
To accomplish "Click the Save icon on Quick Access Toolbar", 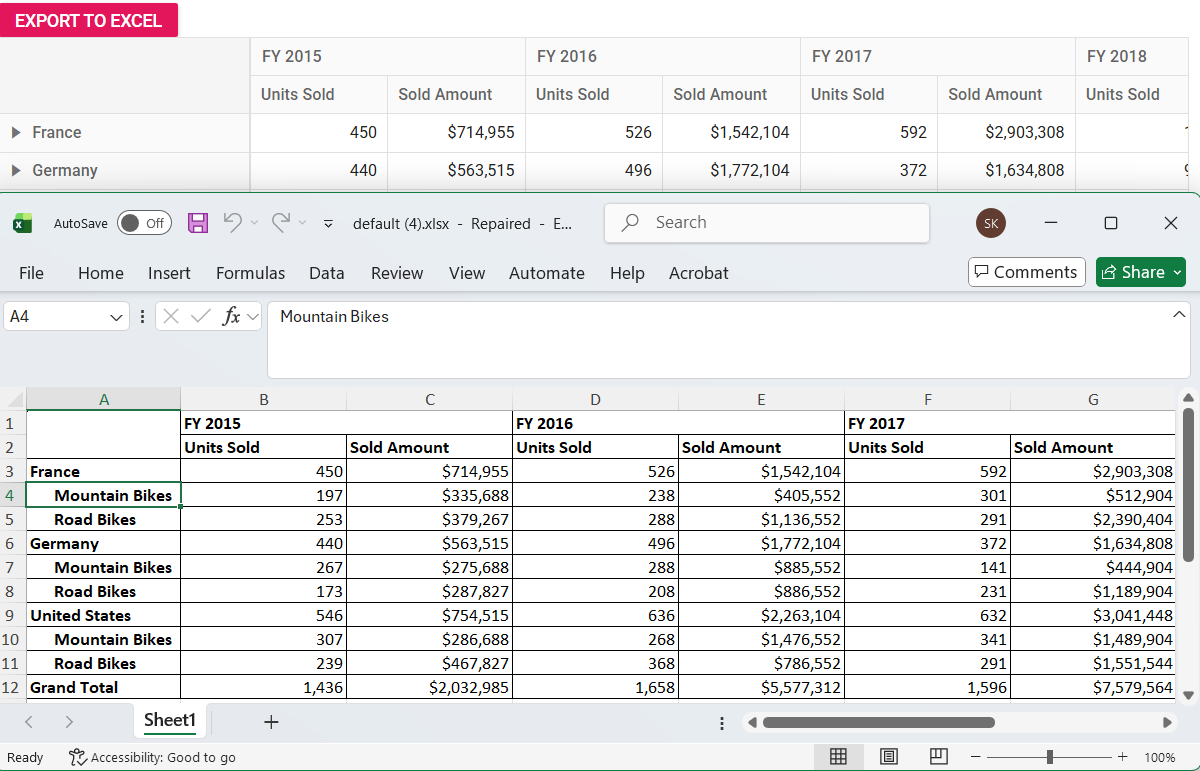I will point(197,223).
